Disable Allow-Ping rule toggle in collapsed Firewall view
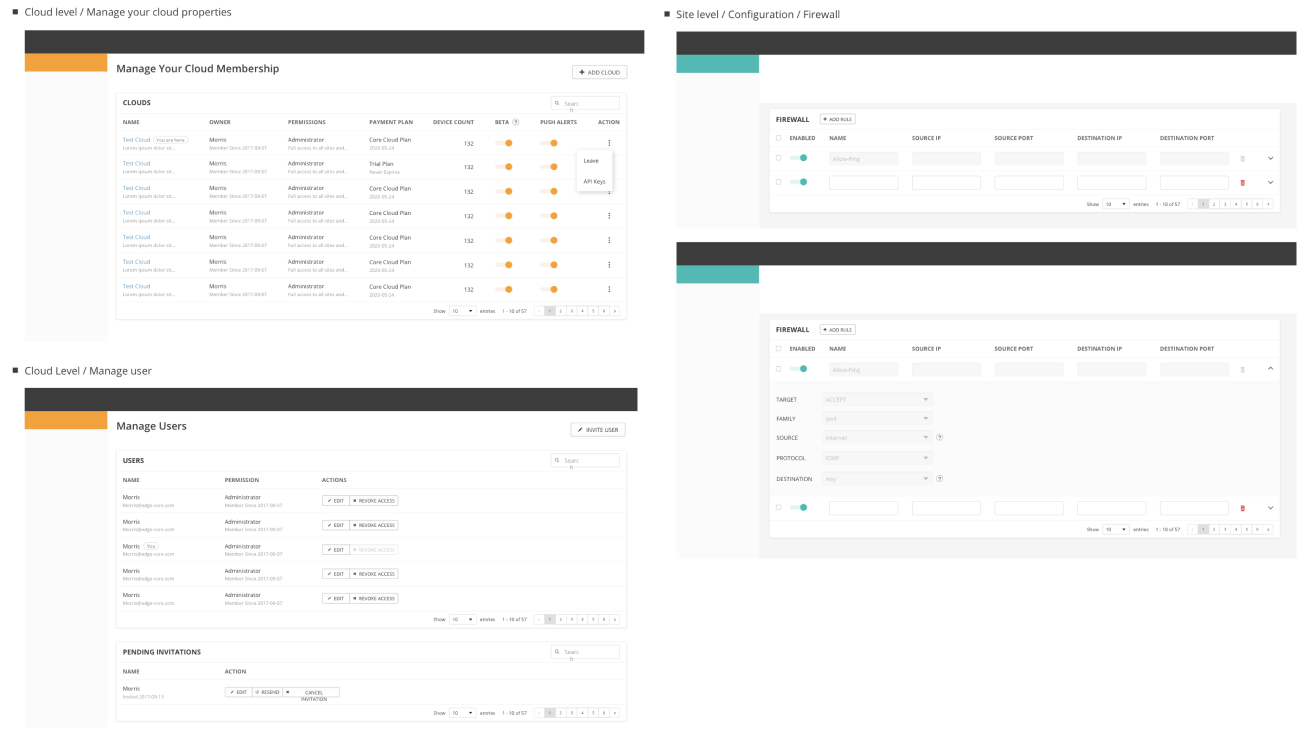This screenshot has height=743, width=1310. point(798,158)
